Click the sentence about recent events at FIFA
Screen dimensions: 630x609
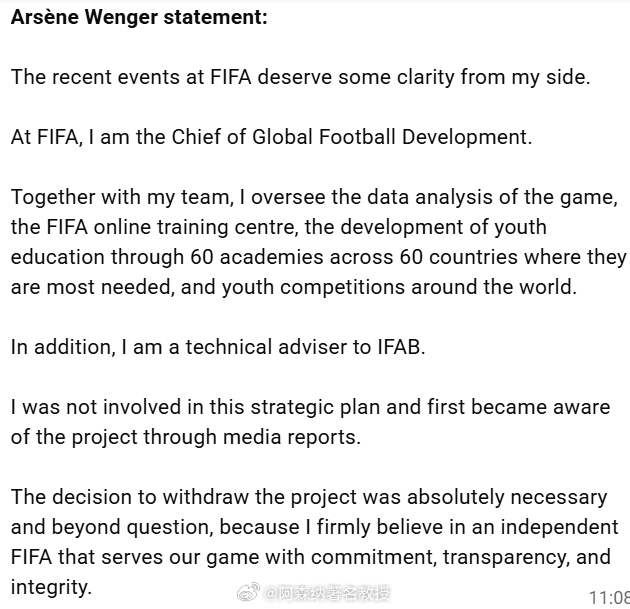(x=301, y=77)
